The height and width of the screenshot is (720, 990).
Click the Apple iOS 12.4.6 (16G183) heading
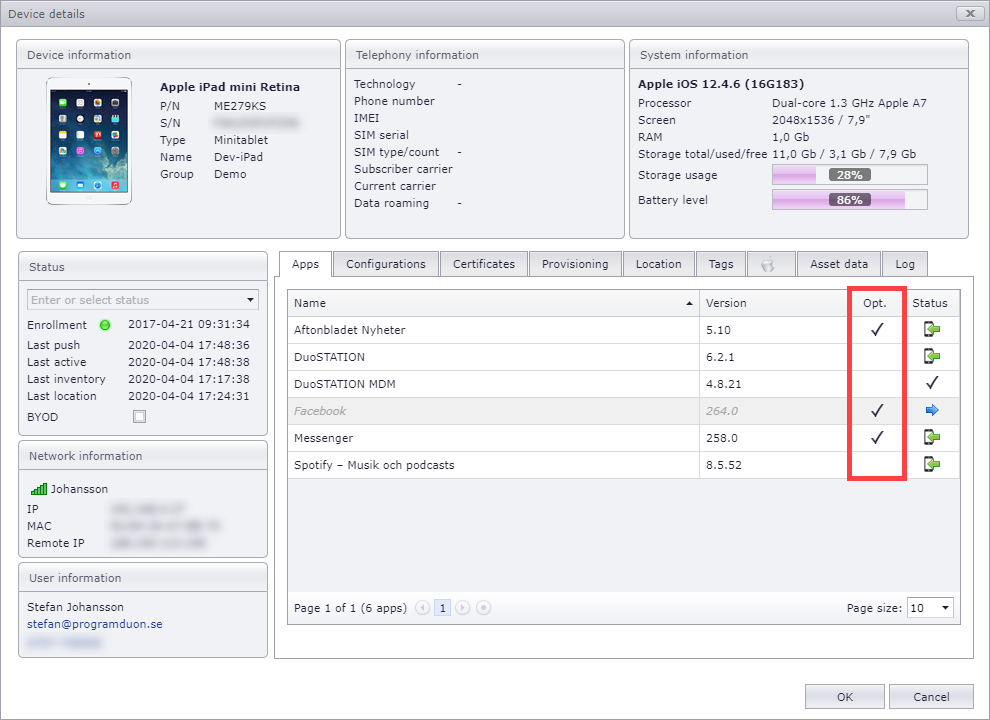tap(720, 84)
